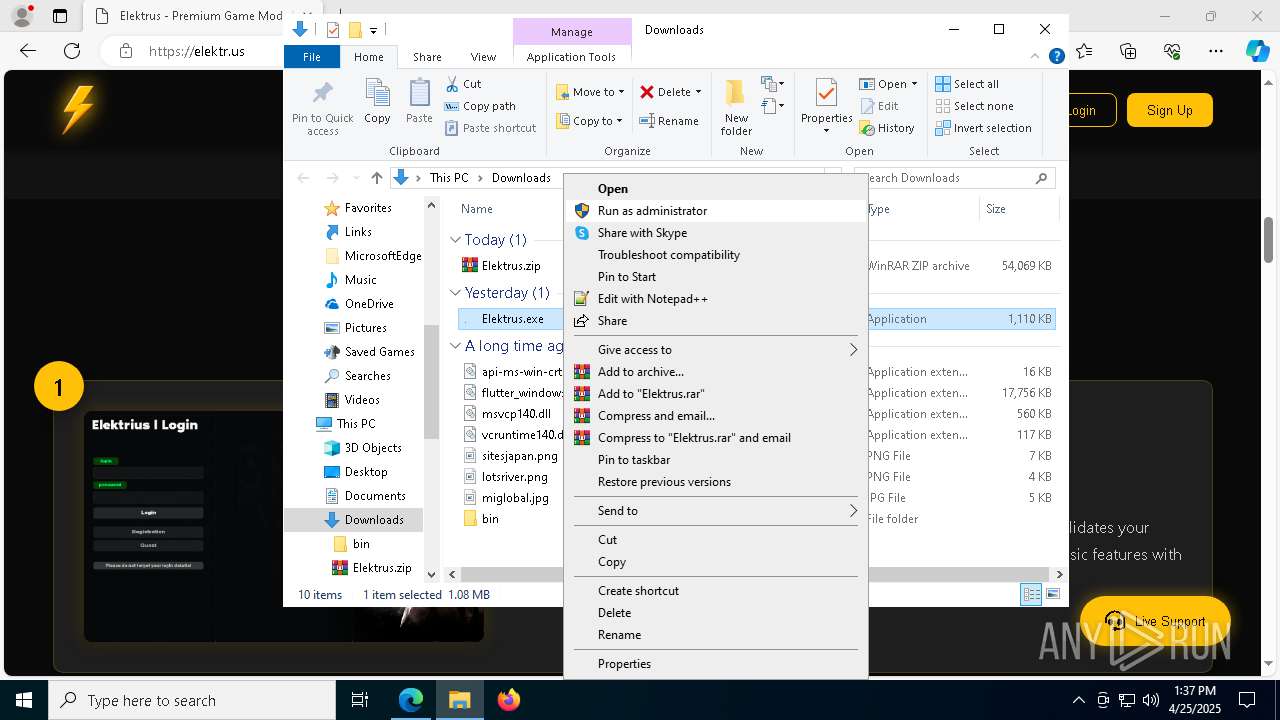Click the Up one level arrow

click(376, 178)
